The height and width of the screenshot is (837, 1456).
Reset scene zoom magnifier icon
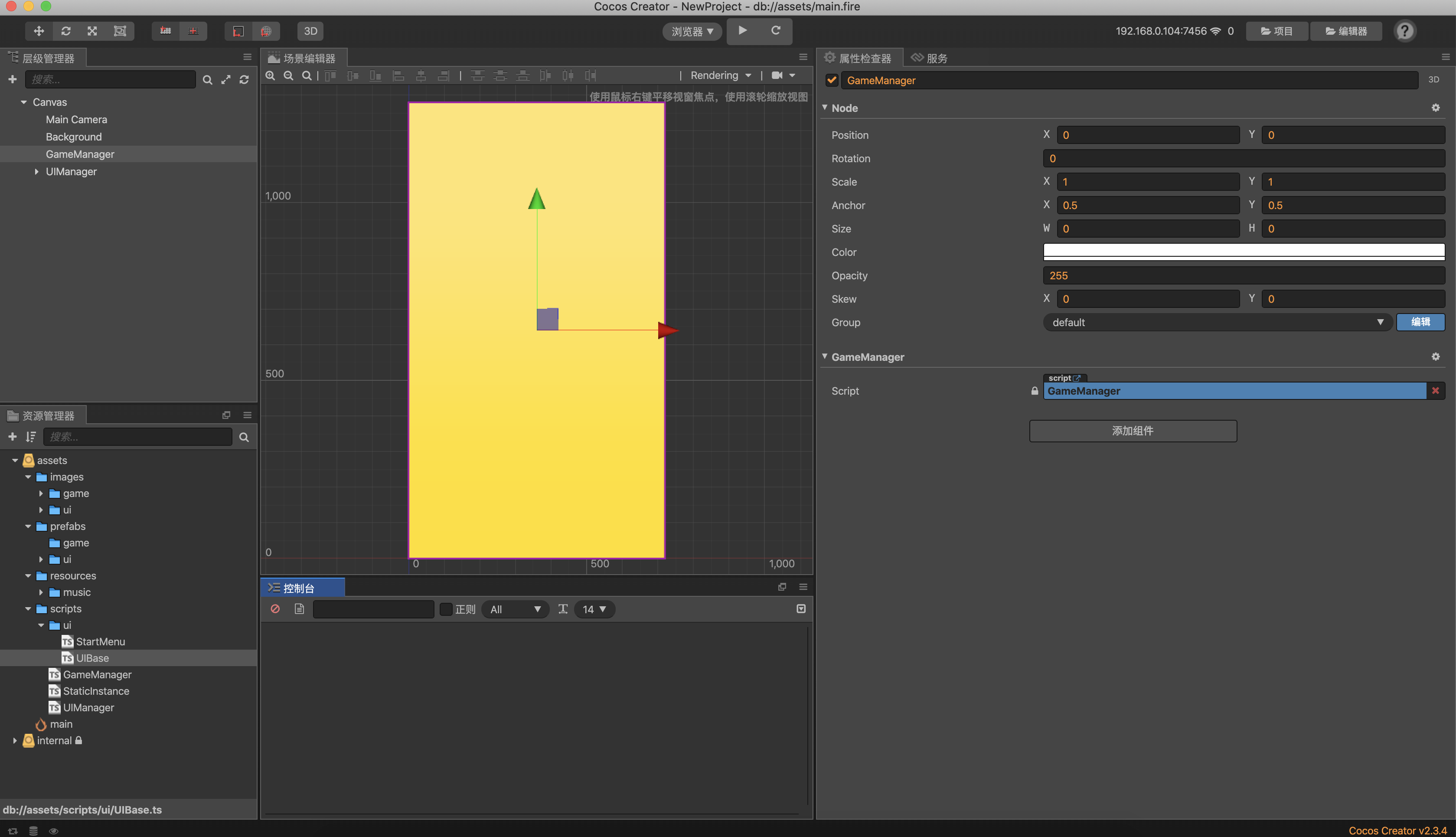[307, 75]
